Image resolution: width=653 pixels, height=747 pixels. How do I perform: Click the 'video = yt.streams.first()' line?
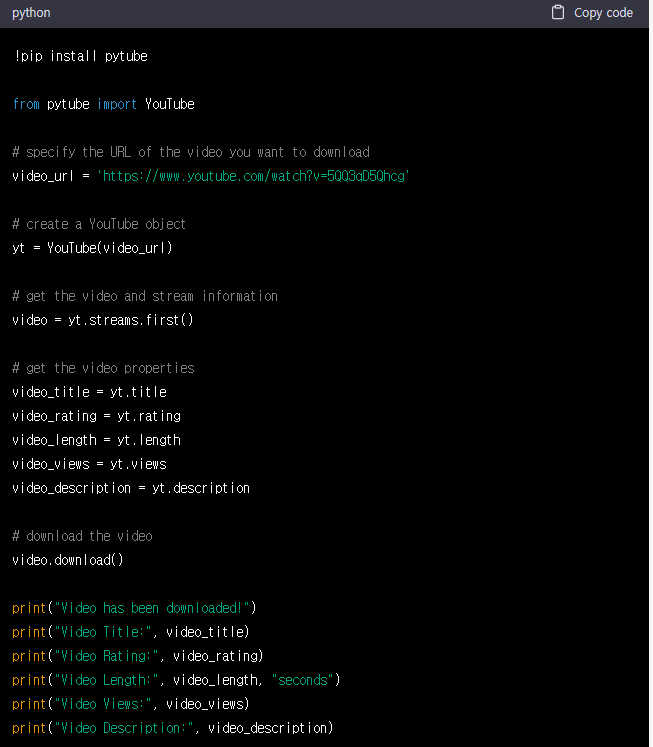point(103,320)
